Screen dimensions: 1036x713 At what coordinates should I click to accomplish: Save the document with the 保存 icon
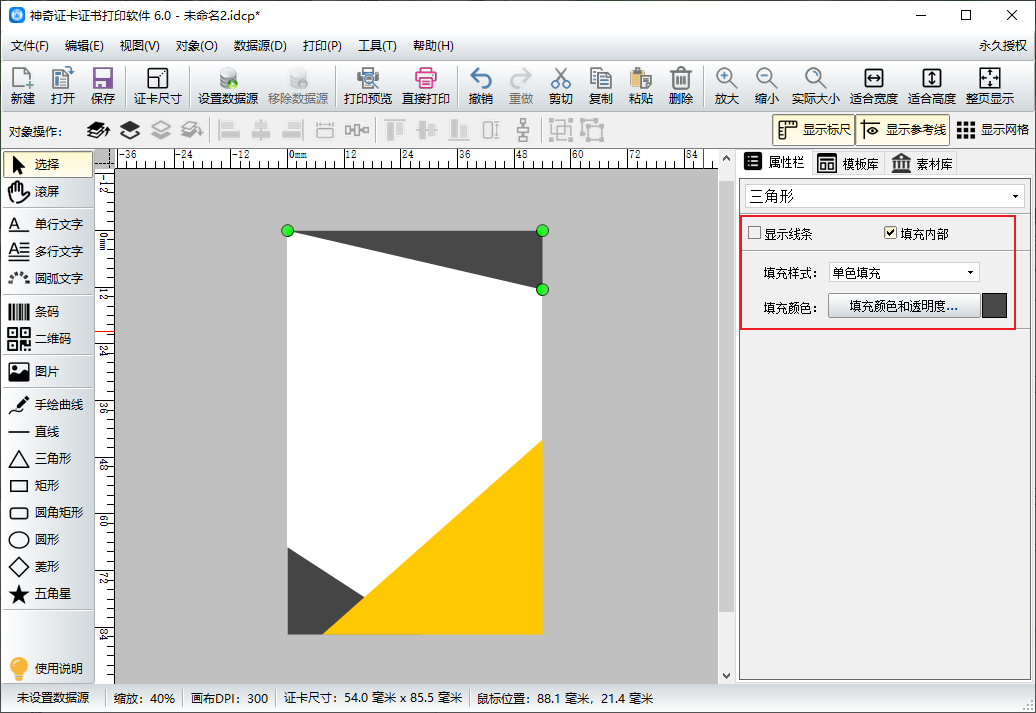(102, 86)
